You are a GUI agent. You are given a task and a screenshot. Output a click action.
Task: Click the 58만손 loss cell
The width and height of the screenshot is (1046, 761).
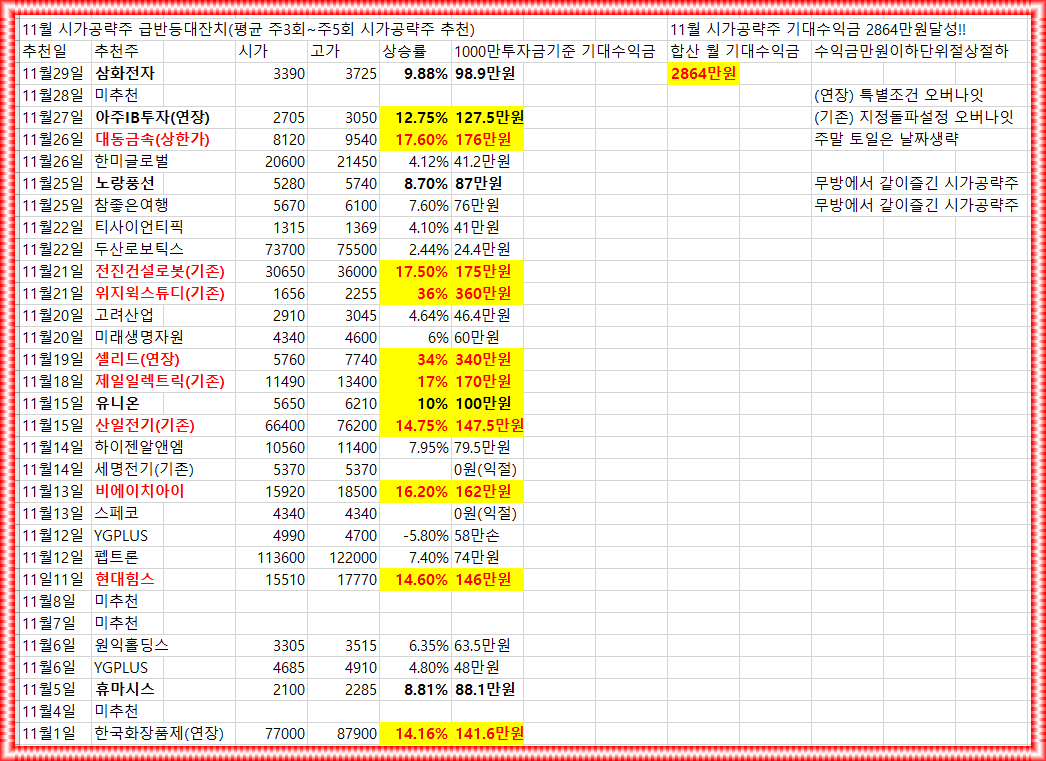[488, 535]
